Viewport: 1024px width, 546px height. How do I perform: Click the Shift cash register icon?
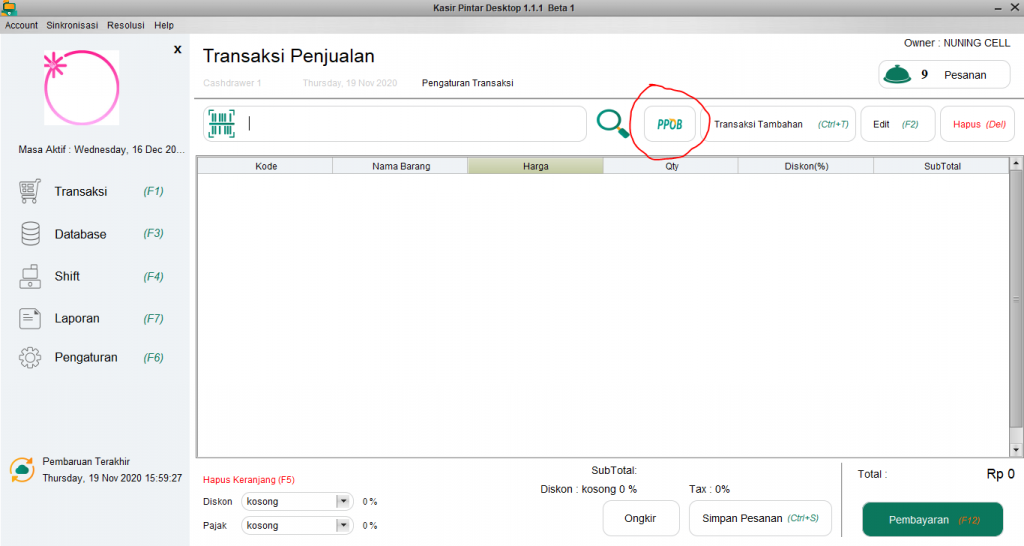tap(30, 276)
